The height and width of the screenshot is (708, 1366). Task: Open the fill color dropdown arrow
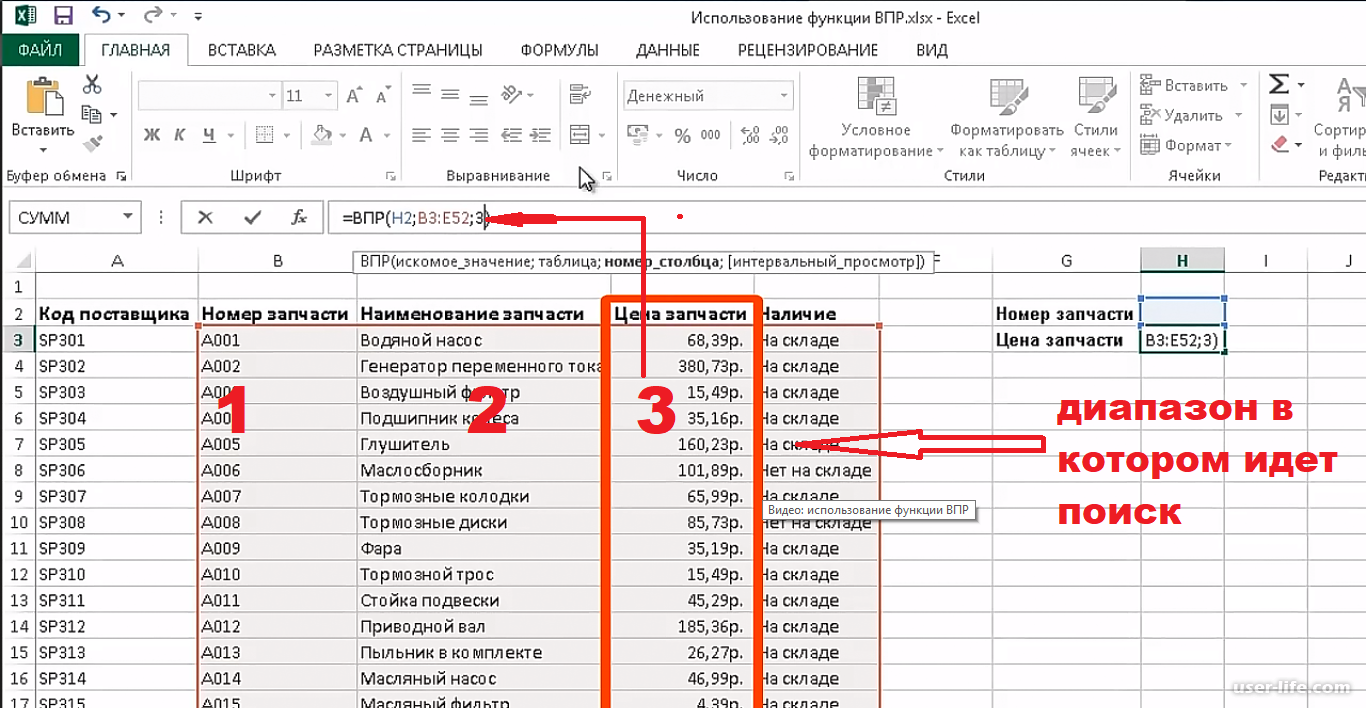tap(343, 135)
